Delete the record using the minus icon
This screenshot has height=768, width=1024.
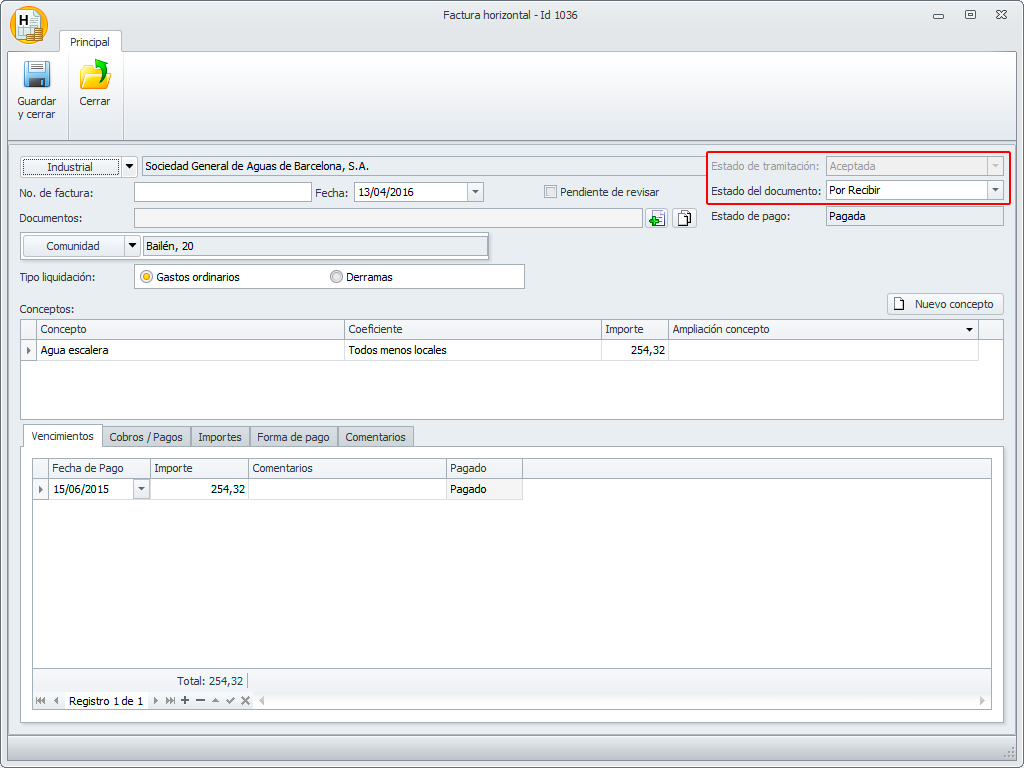(x=200, y=701)
